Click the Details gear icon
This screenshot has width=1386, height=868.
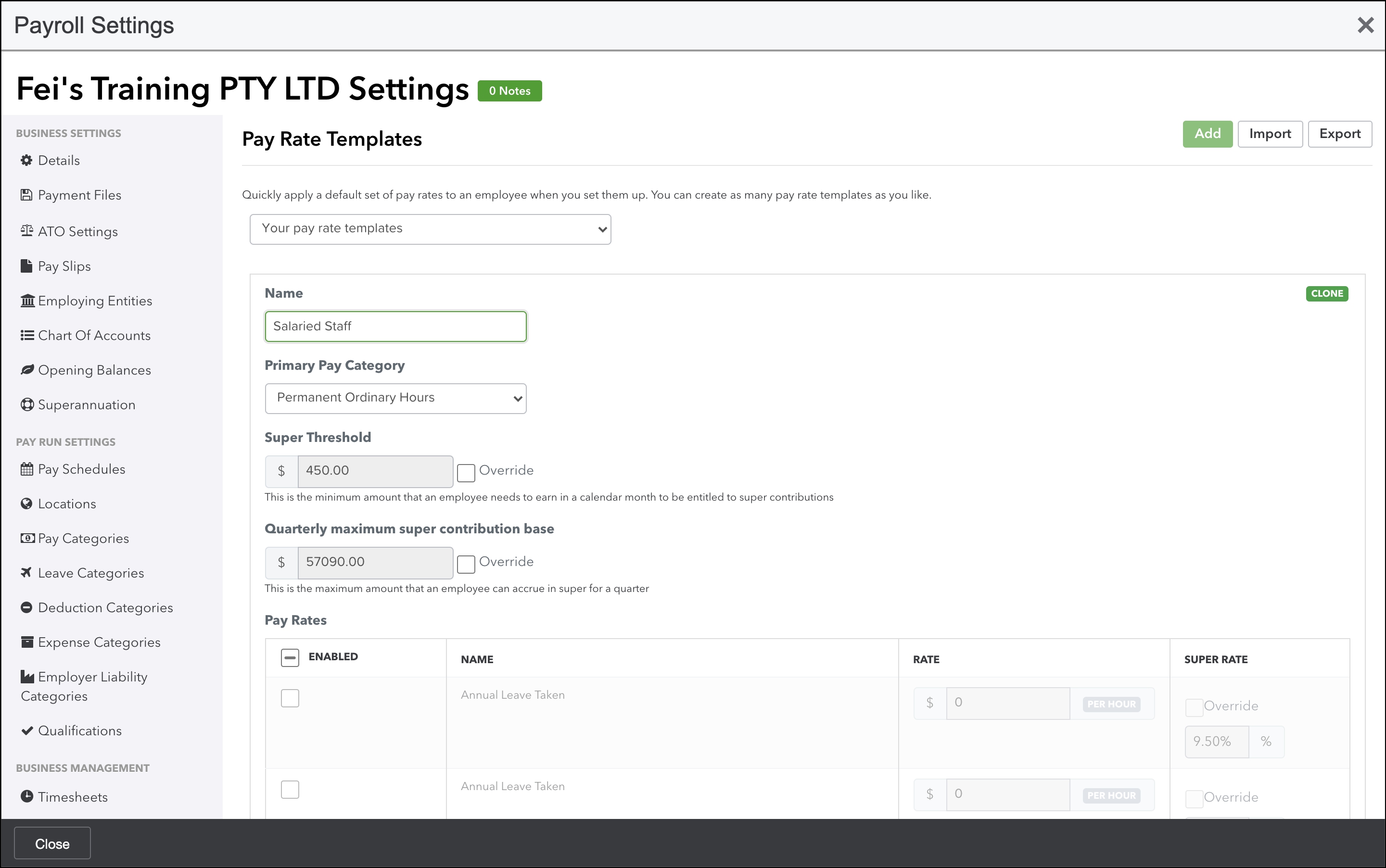26,160
